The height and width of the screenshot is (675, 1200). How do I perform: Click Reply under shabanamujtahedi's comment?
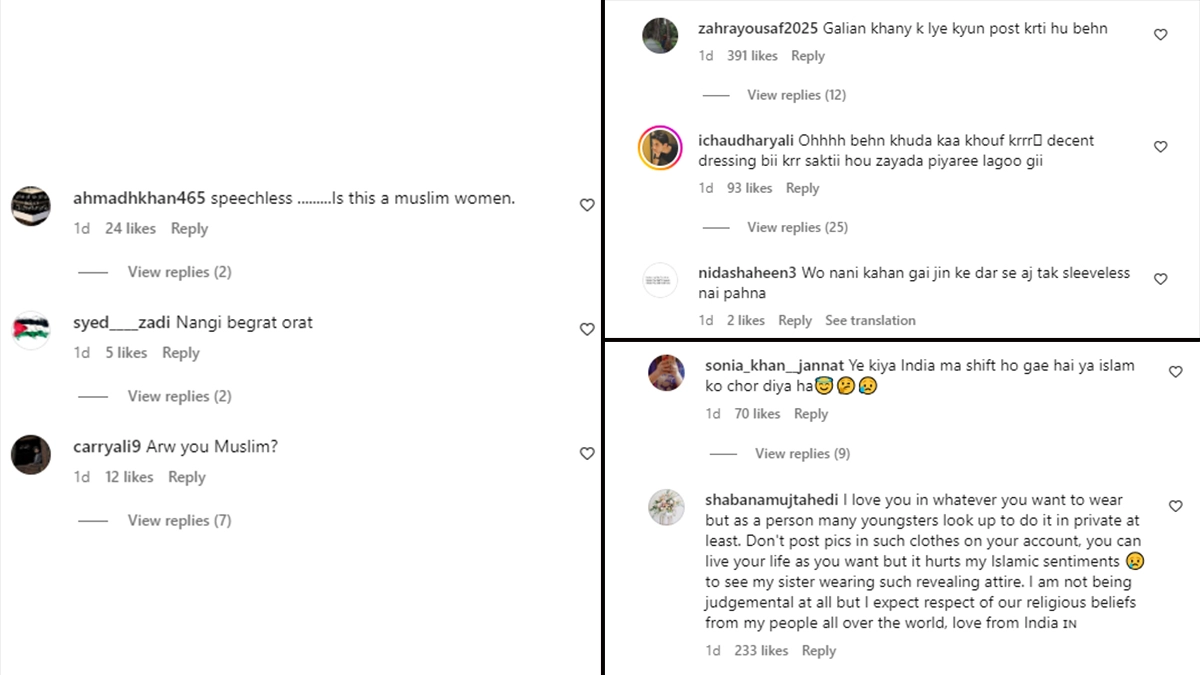pyautogui.click(x=818, y=651)
